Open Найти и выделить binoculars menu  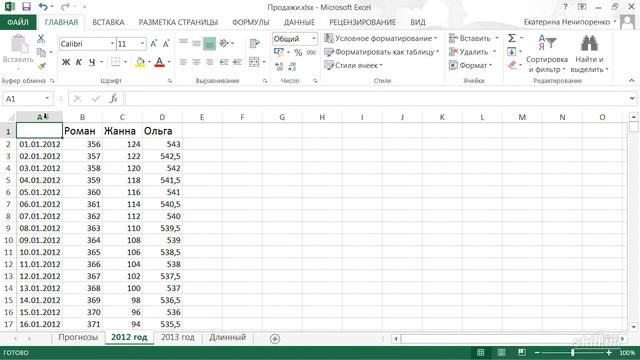[x=589, y=54]
